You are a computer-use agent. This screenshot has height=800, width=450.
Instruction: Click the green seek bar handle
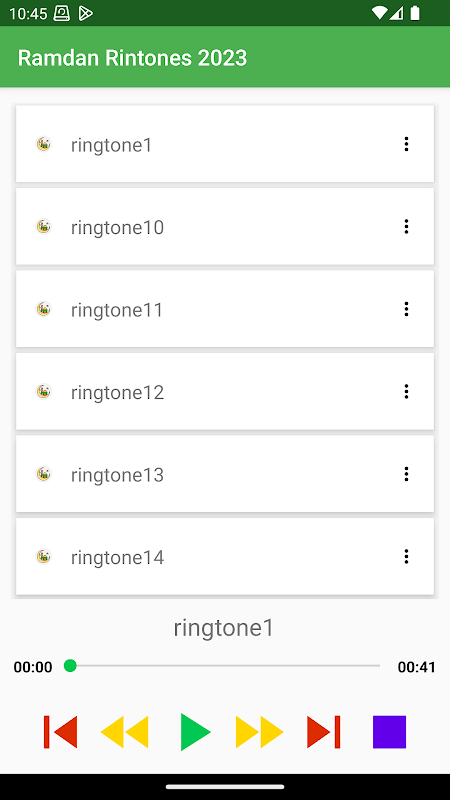(x=70, y=666)
